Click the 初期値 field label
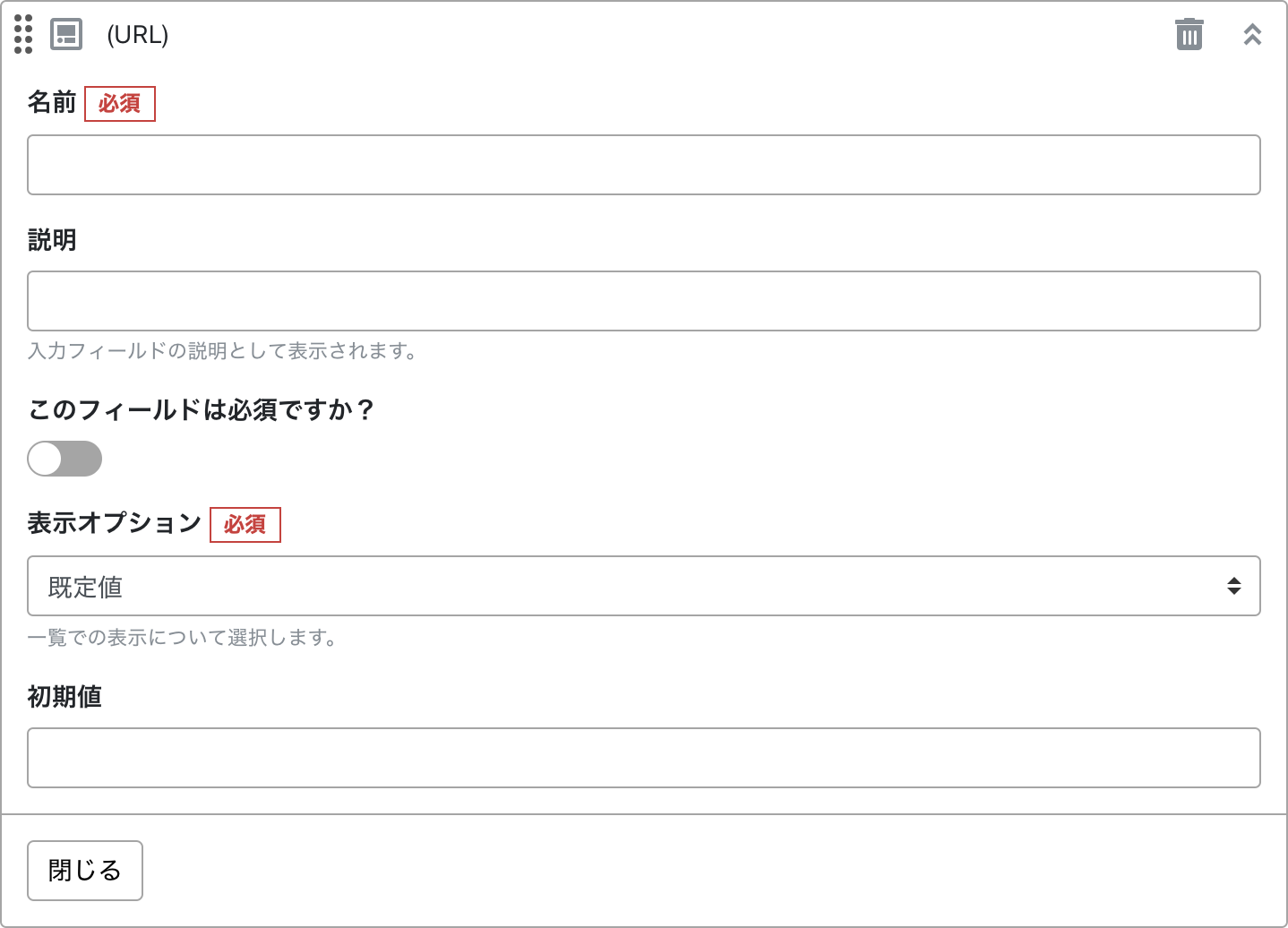This screenshot has height=928, width=1288. point(64,697)
